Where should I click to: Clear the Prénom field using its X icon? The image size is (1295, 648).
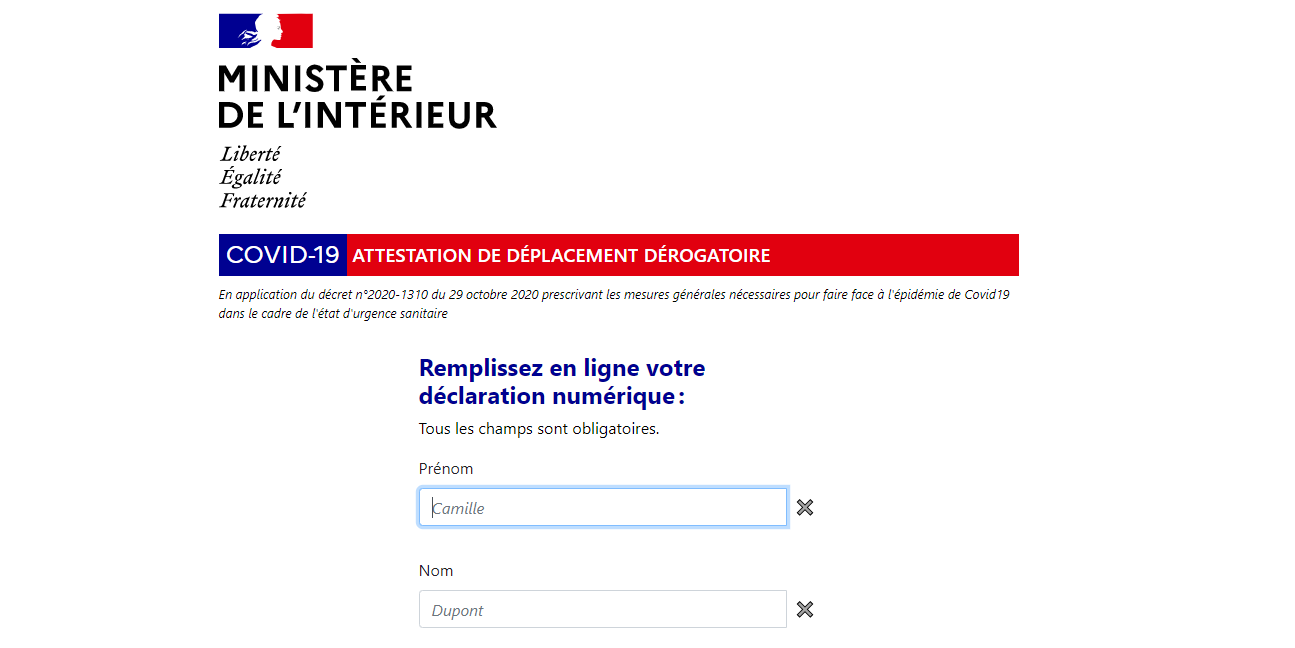click(x=805, y=508)
